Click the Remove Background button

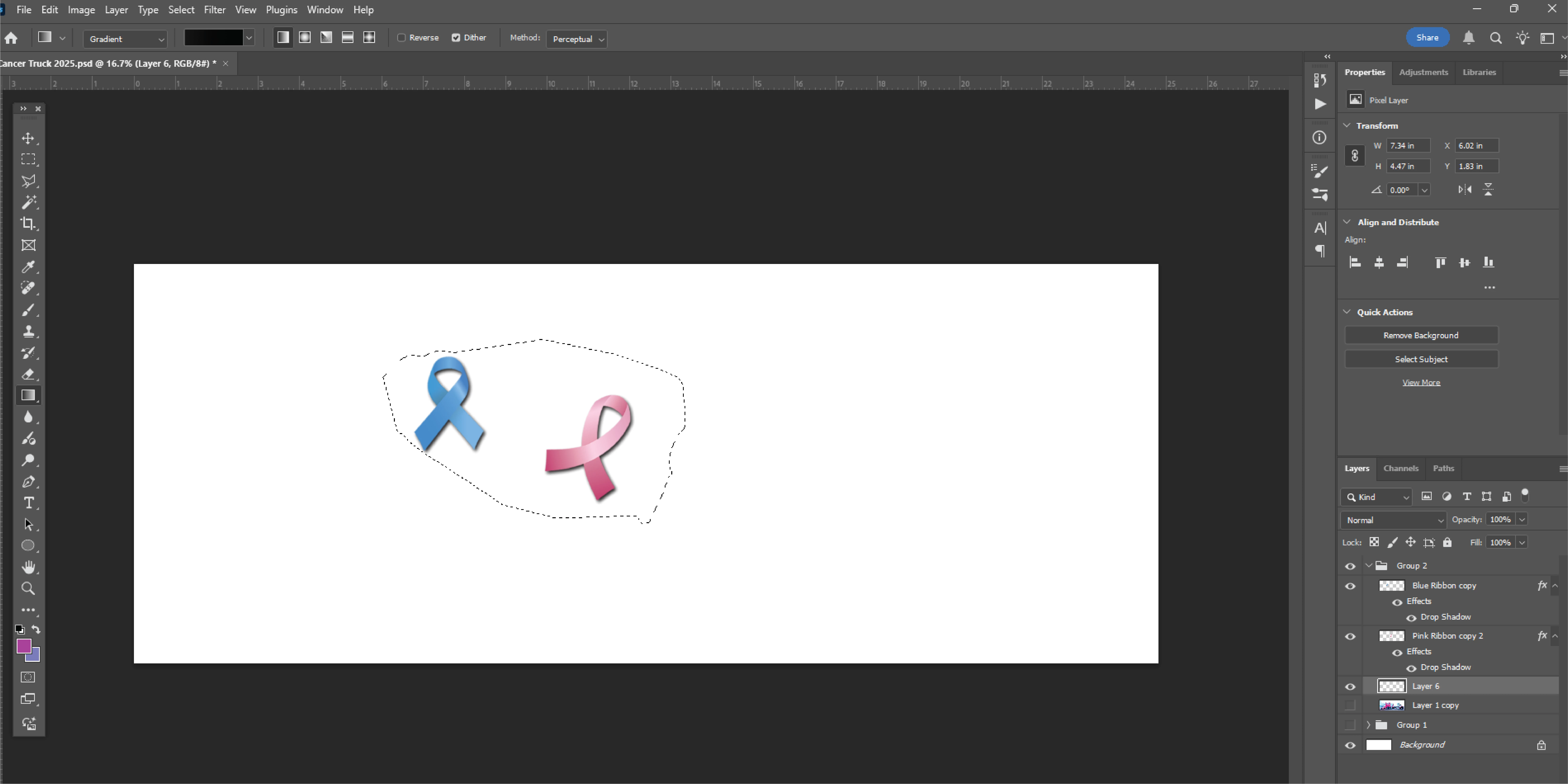pyautogui.click(x=1421, y=335)
